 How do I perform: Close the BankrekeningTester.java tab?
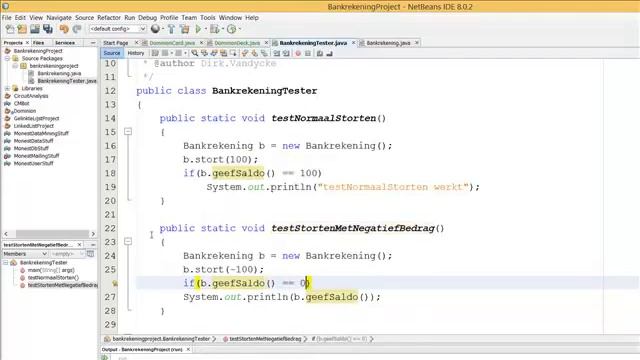(353, 42)
